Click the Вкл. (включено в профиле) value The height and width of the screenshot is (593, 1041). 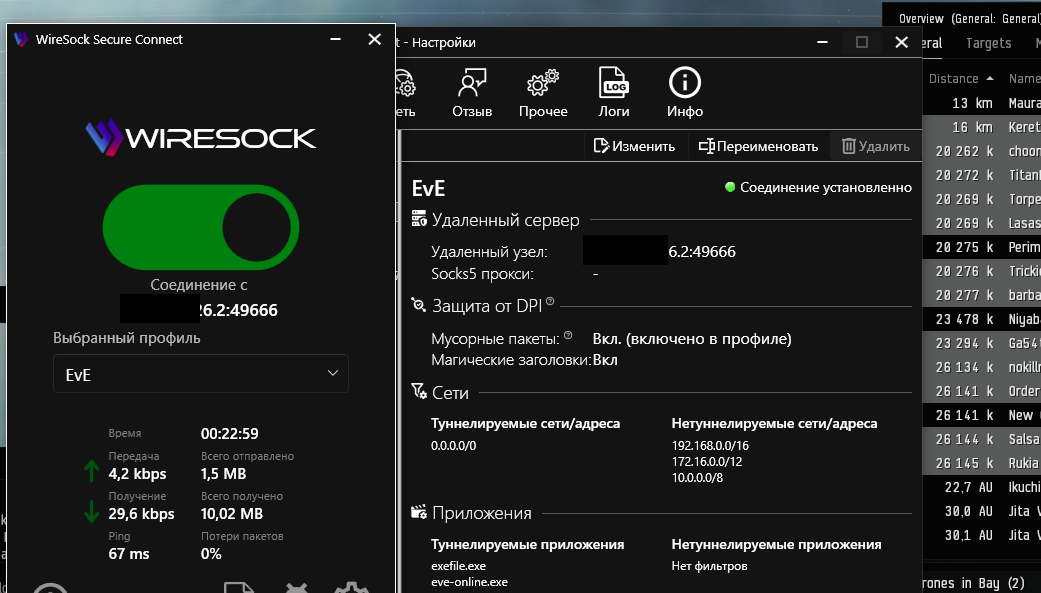coord(692,339)
